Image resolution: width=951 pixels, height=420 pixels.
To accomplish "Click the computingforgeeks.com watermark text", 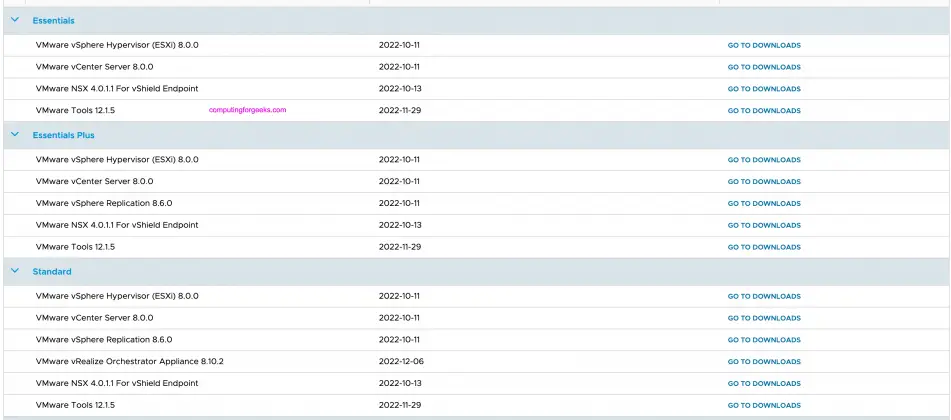I will point(247,111).
